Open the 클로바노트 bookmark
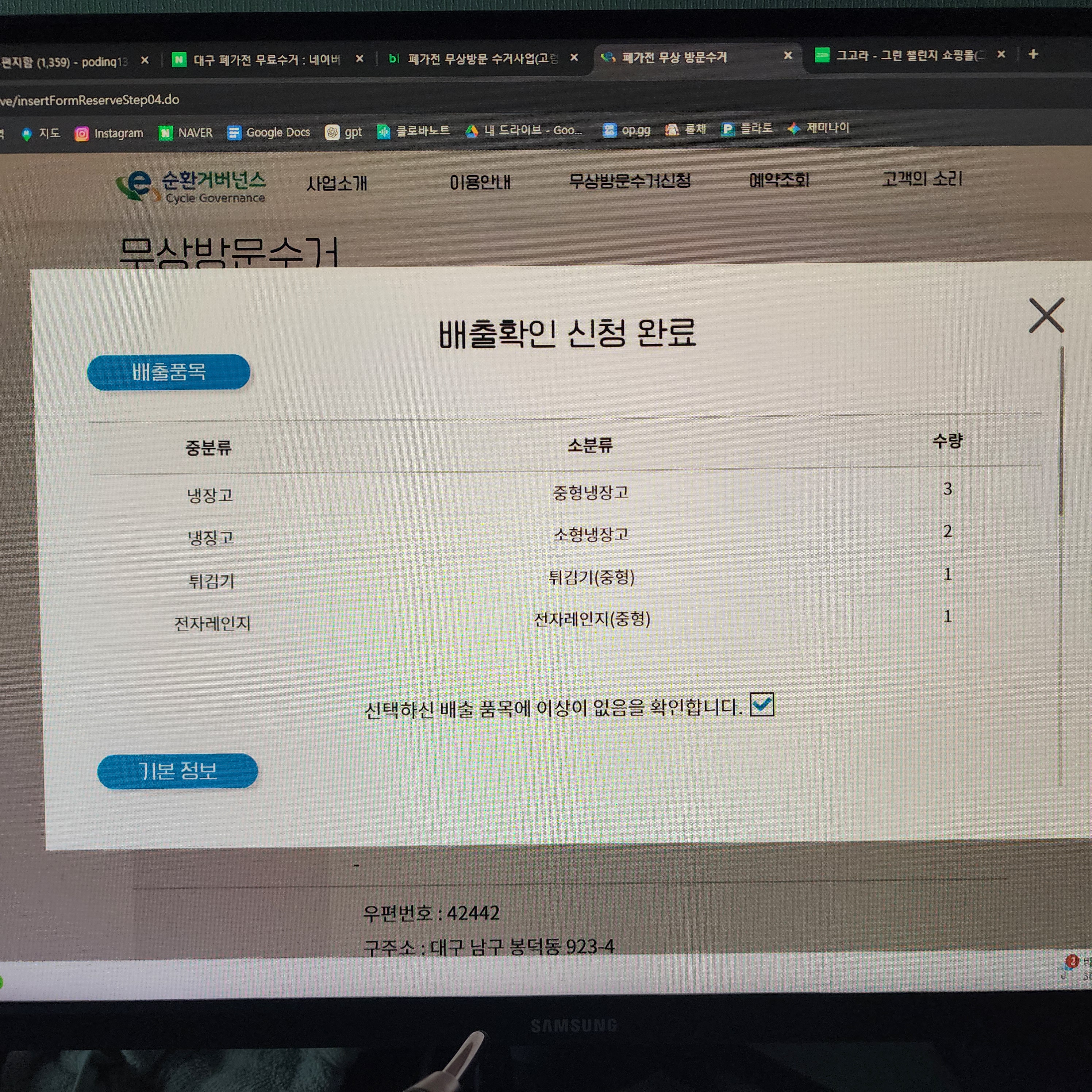The image size is (1092, 1092). (413, 131)
